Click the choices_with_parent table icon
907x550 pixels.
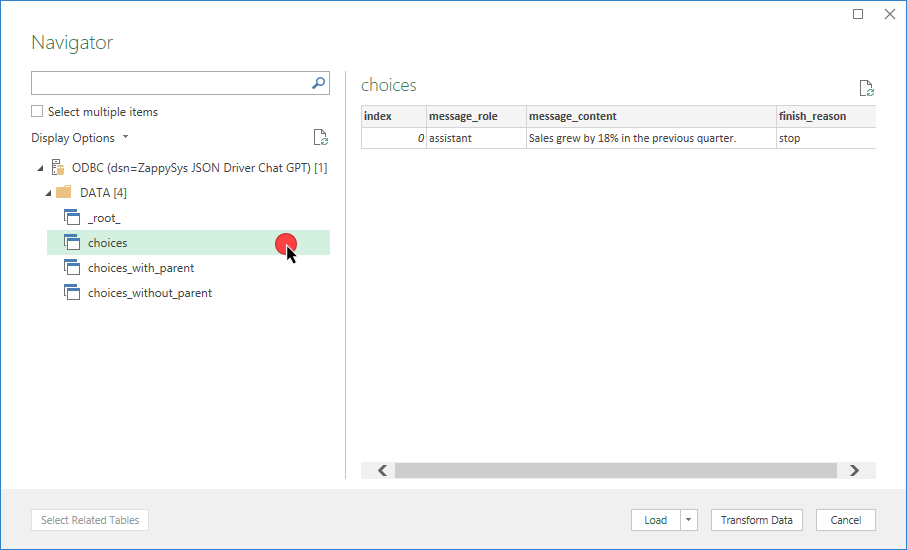pyautogui.click(x=71, y=268)
